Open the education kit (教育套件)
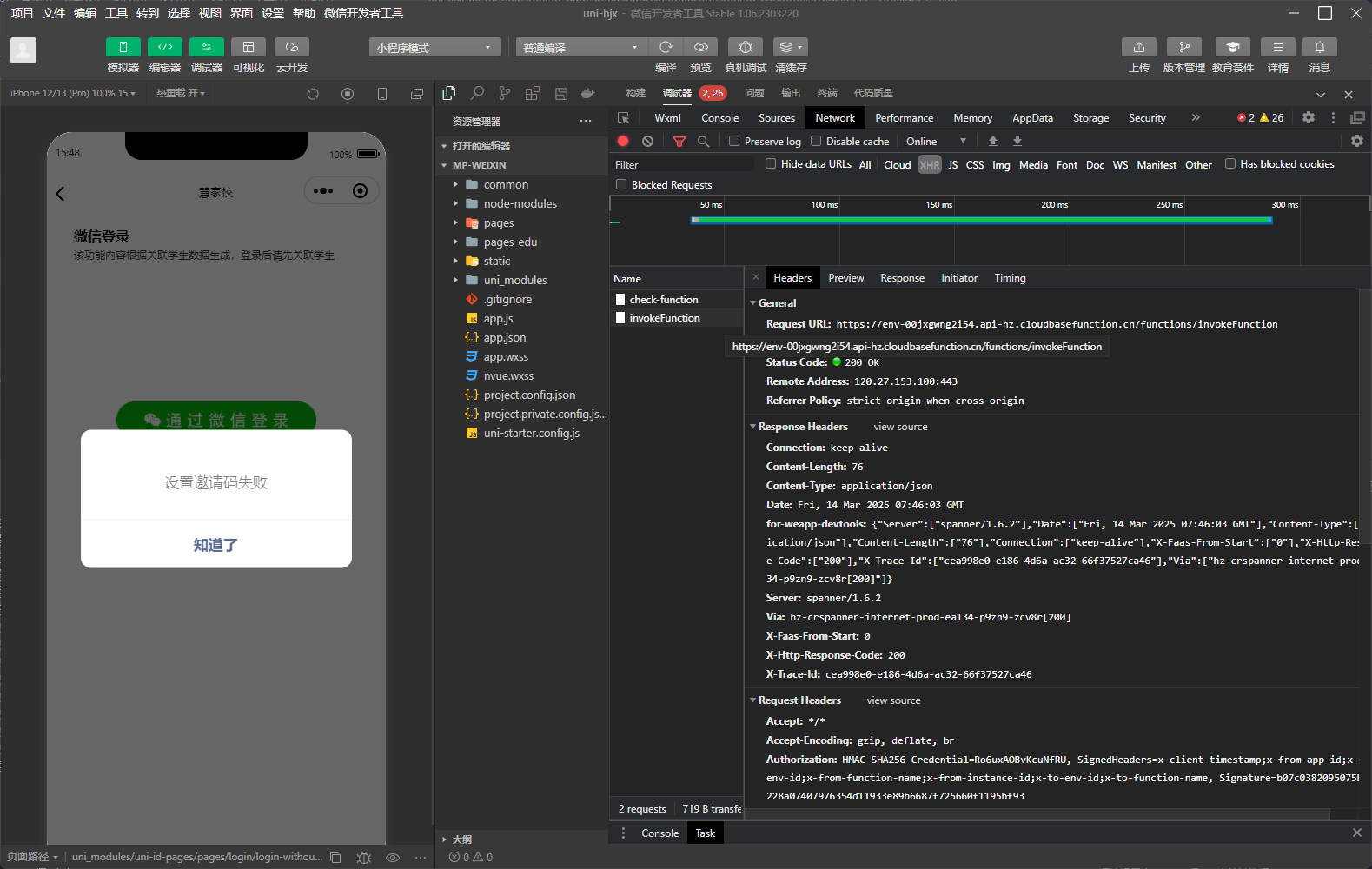 click(1233, 47)
